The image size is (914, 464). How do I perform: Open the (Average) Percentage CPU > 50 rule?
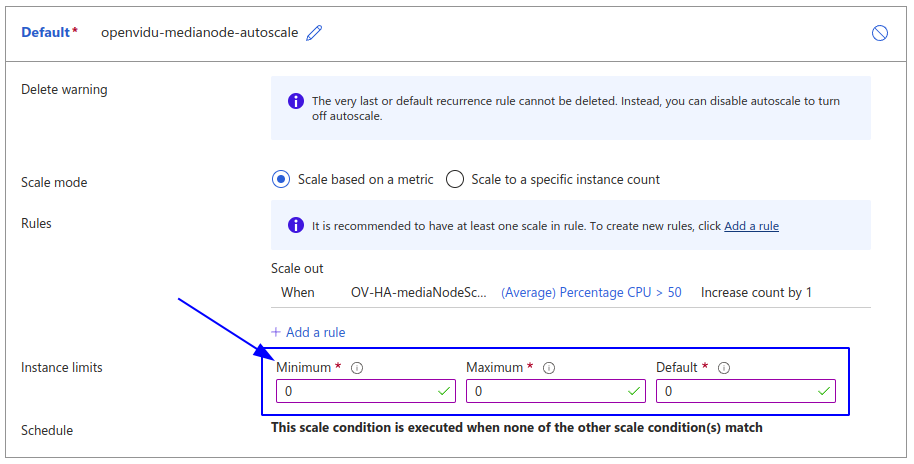(591, 293)
